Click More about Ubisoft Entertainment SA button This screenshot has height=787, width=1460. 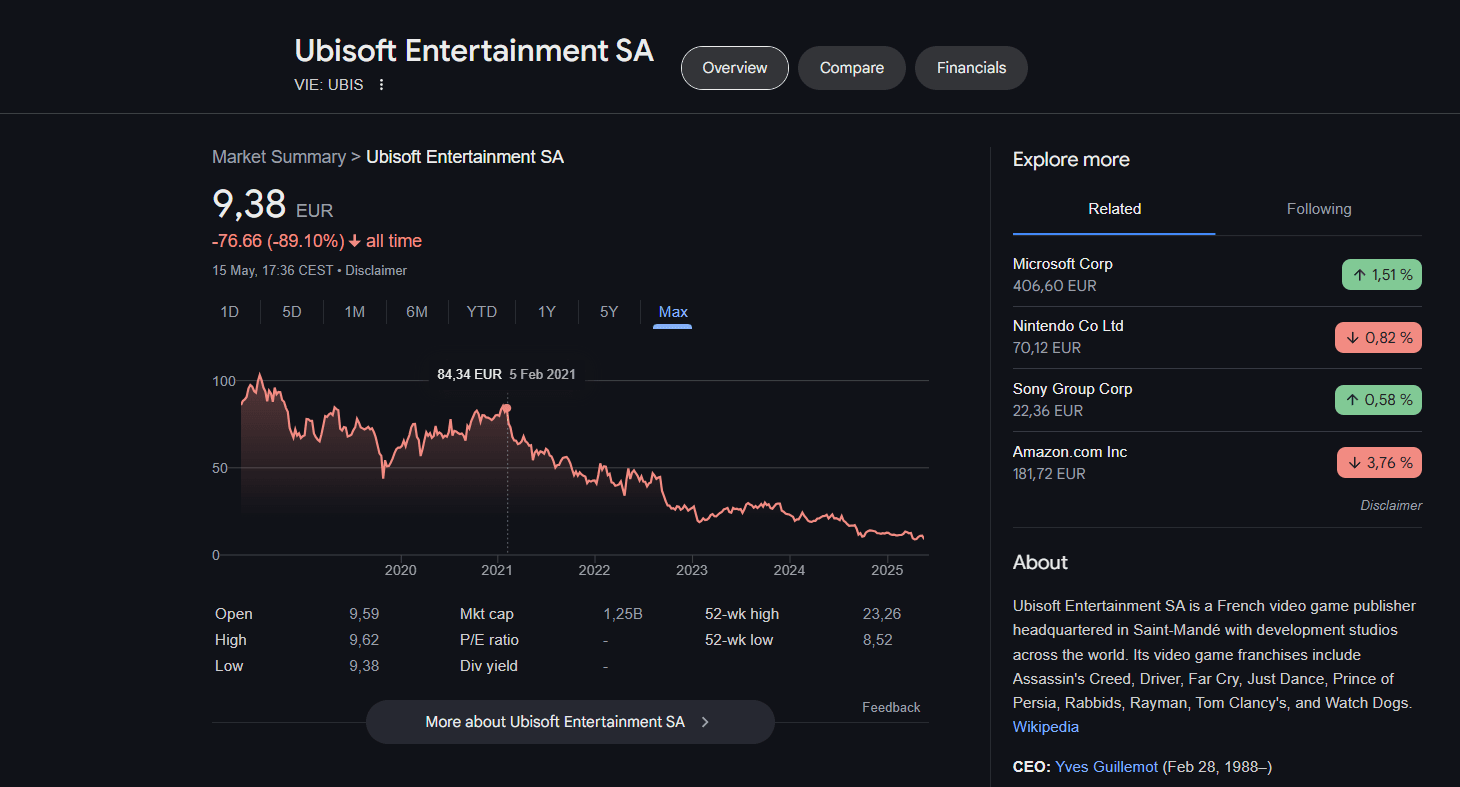tap(570, 722)
